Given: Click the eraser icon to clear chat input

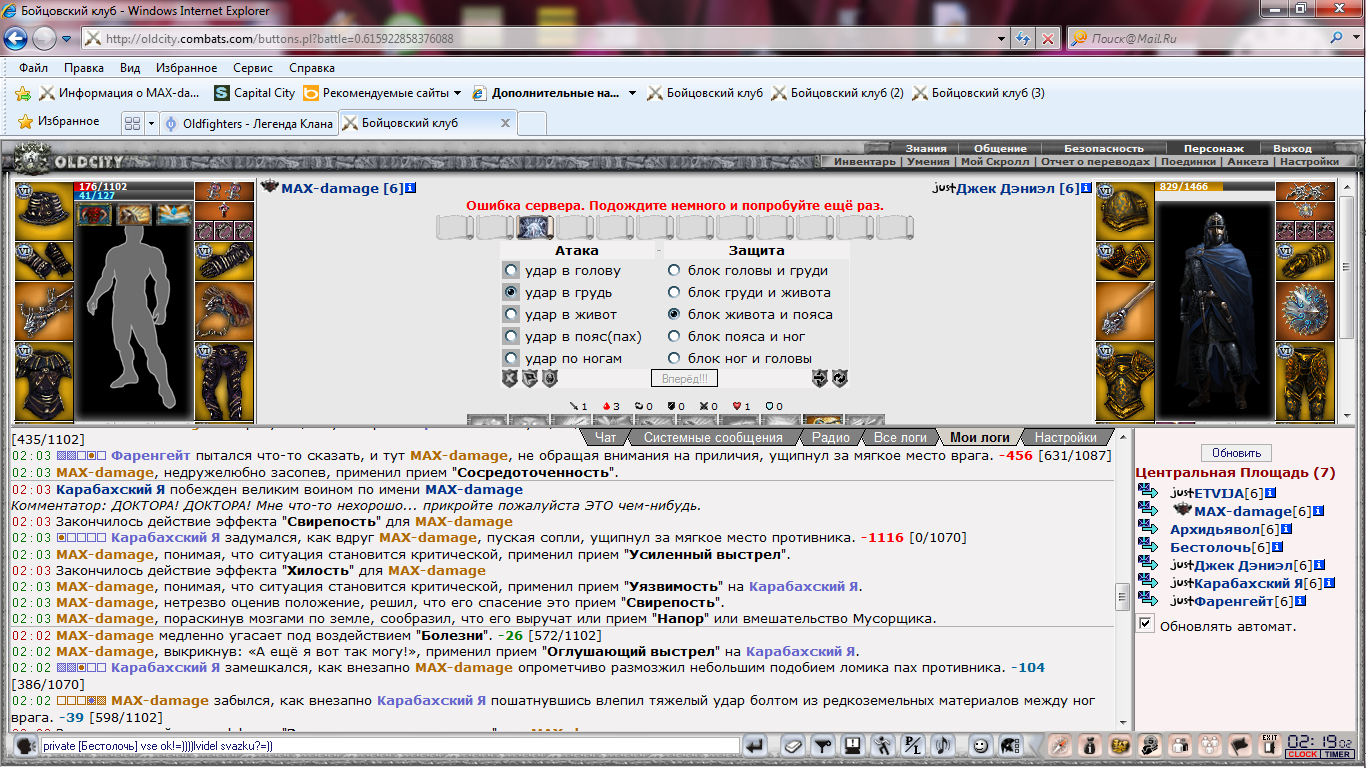Looking at the screenshot, I should click(x=792, y=745).
